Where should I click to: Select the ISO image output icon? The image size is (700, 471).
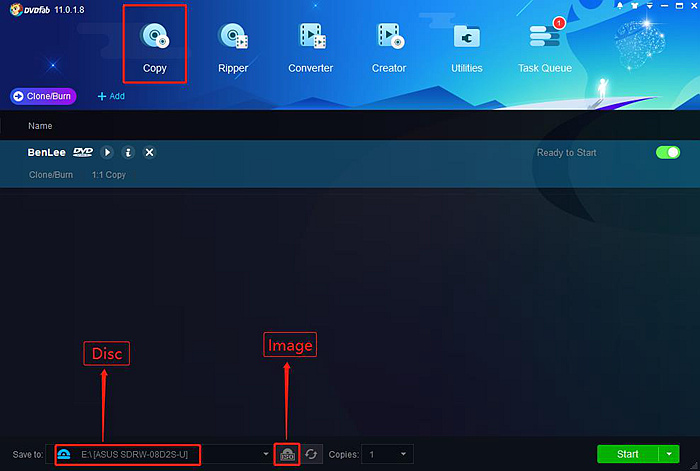coord(287,454)
